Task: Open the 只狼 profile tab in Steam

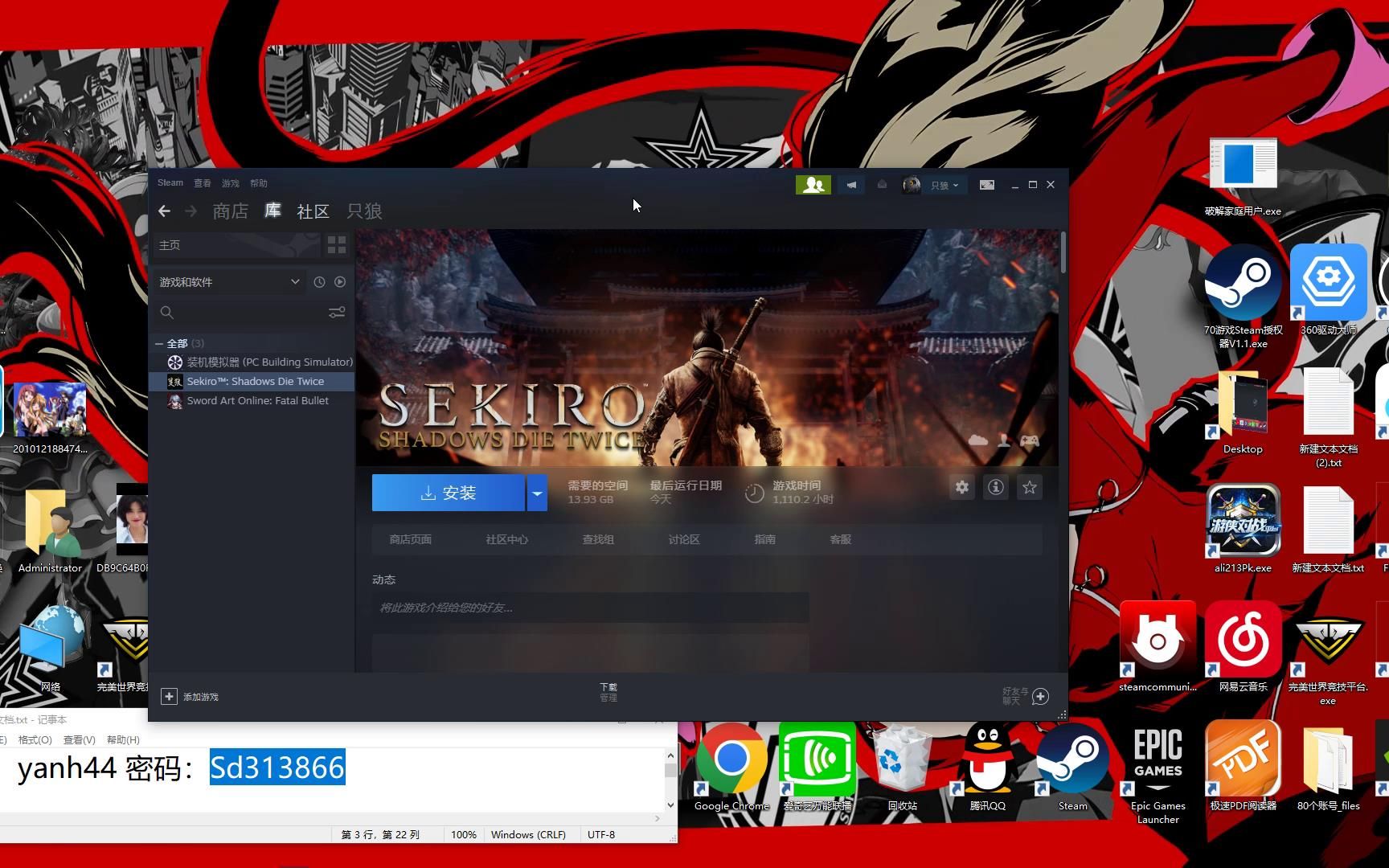Action: [x=364, y=211]
